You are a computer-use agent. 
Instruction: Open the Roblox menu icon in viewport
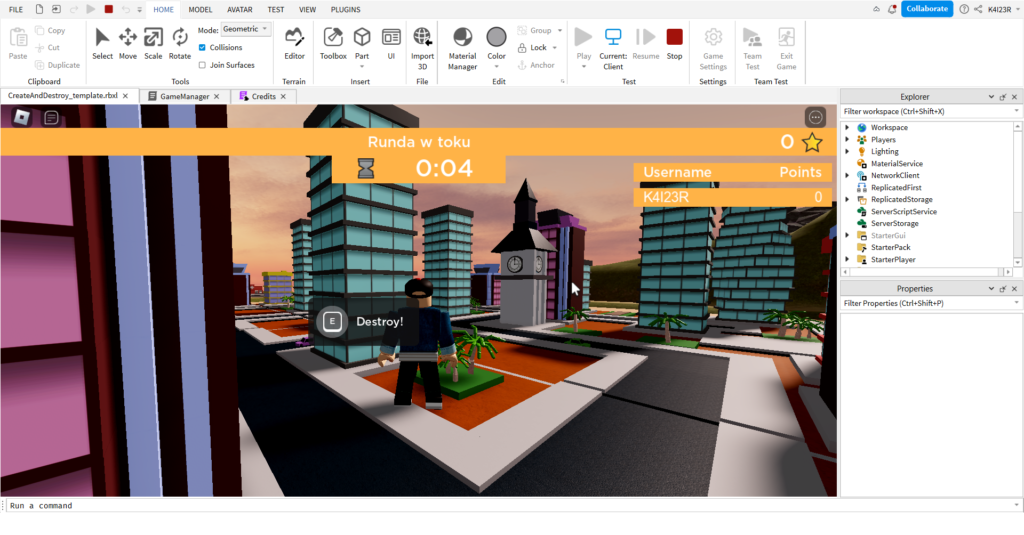tap(22, 118)
